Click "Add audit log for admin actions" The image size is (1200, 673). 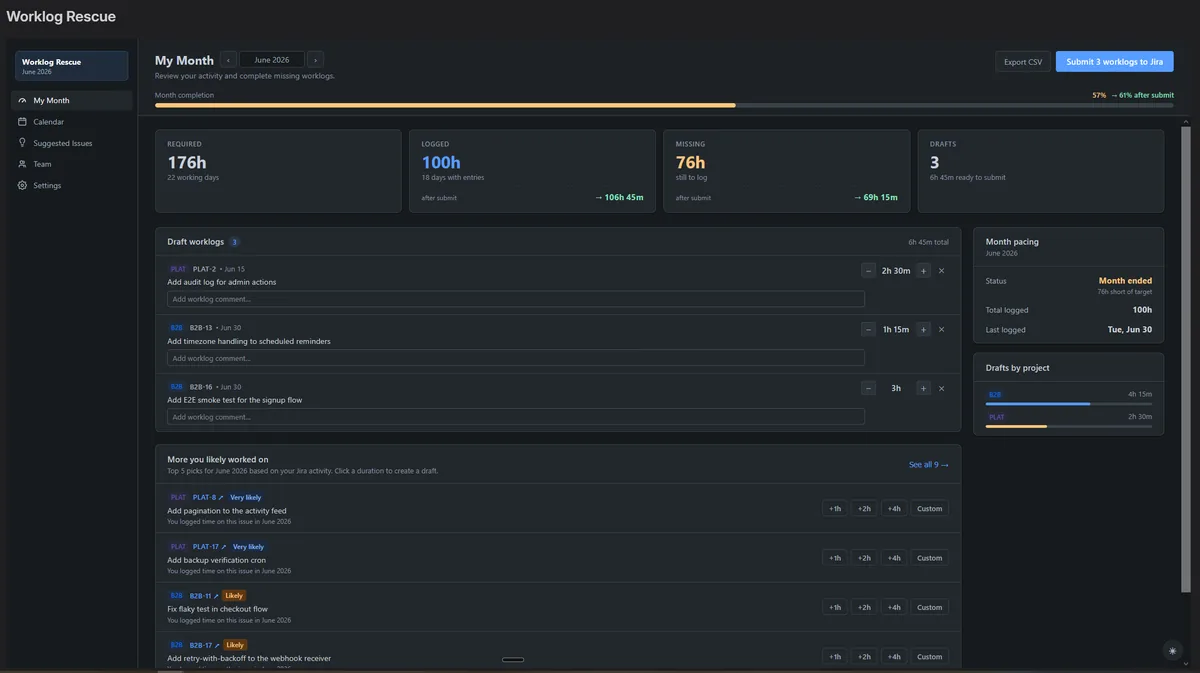[222, 282]
